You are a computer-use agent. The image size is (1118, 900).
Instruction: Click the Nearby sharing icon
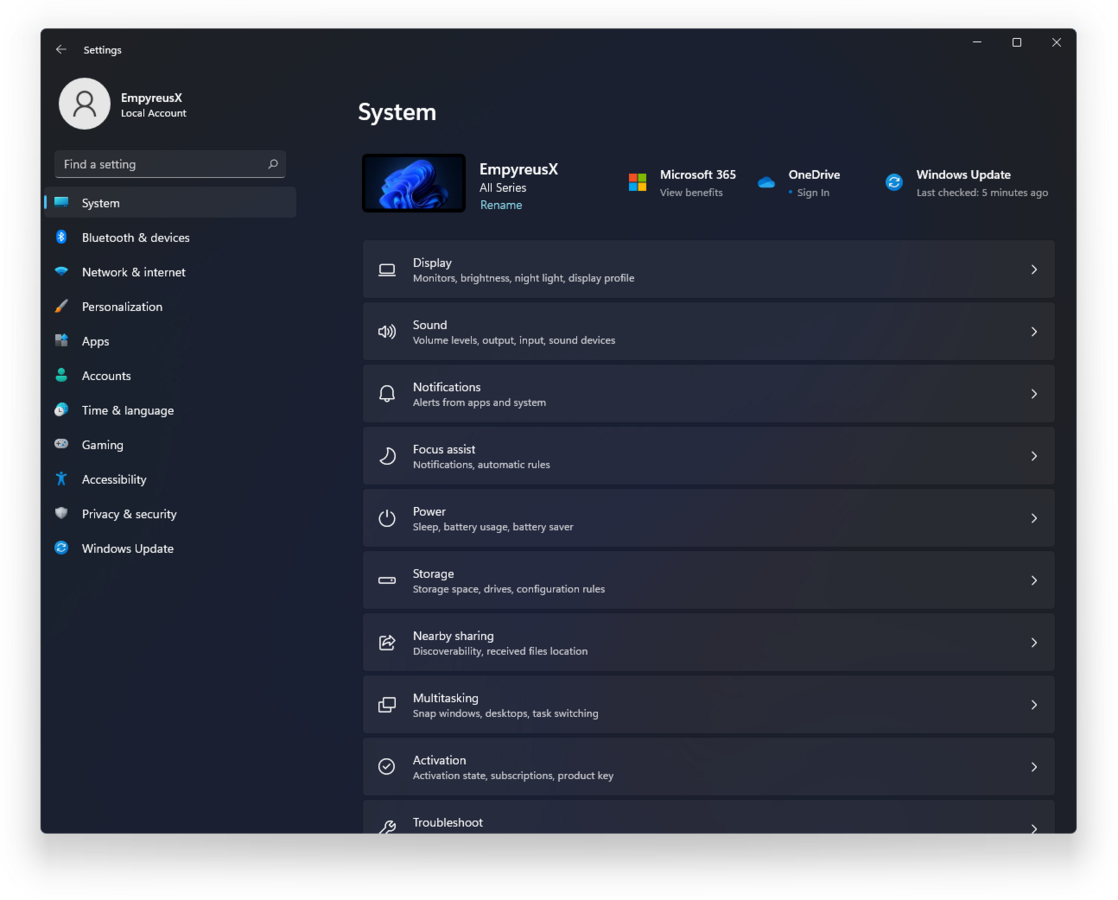pyautogui.click(x=387, y=642)
